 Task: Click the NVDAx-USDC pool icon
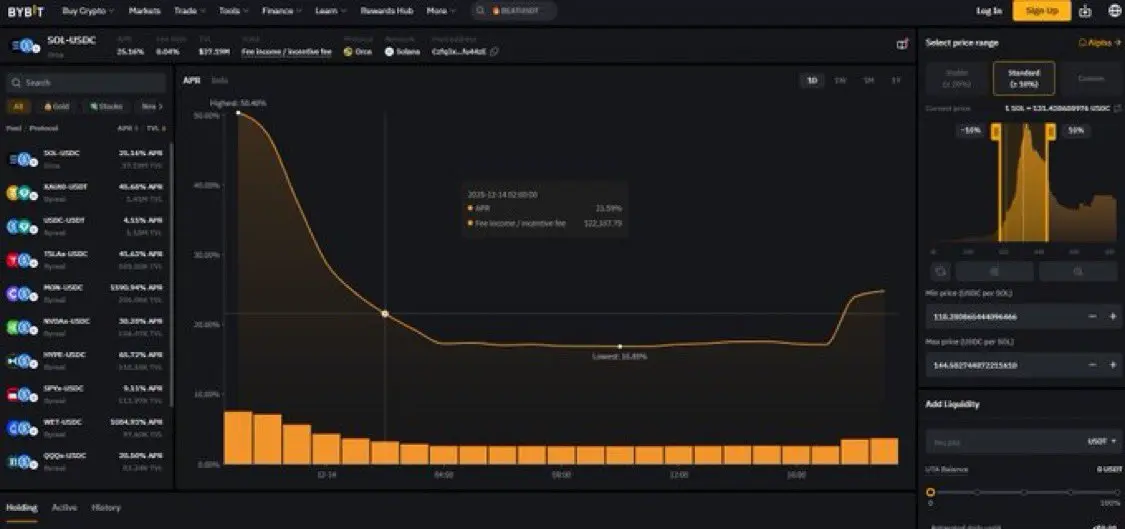pos(22,327)
